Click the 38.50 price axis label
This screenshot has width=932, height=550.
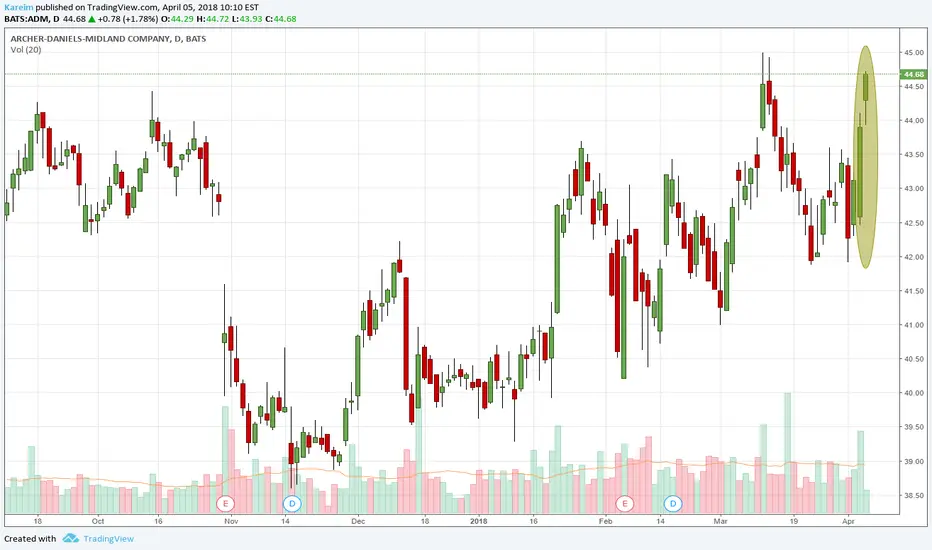click(x=914, y=495)
